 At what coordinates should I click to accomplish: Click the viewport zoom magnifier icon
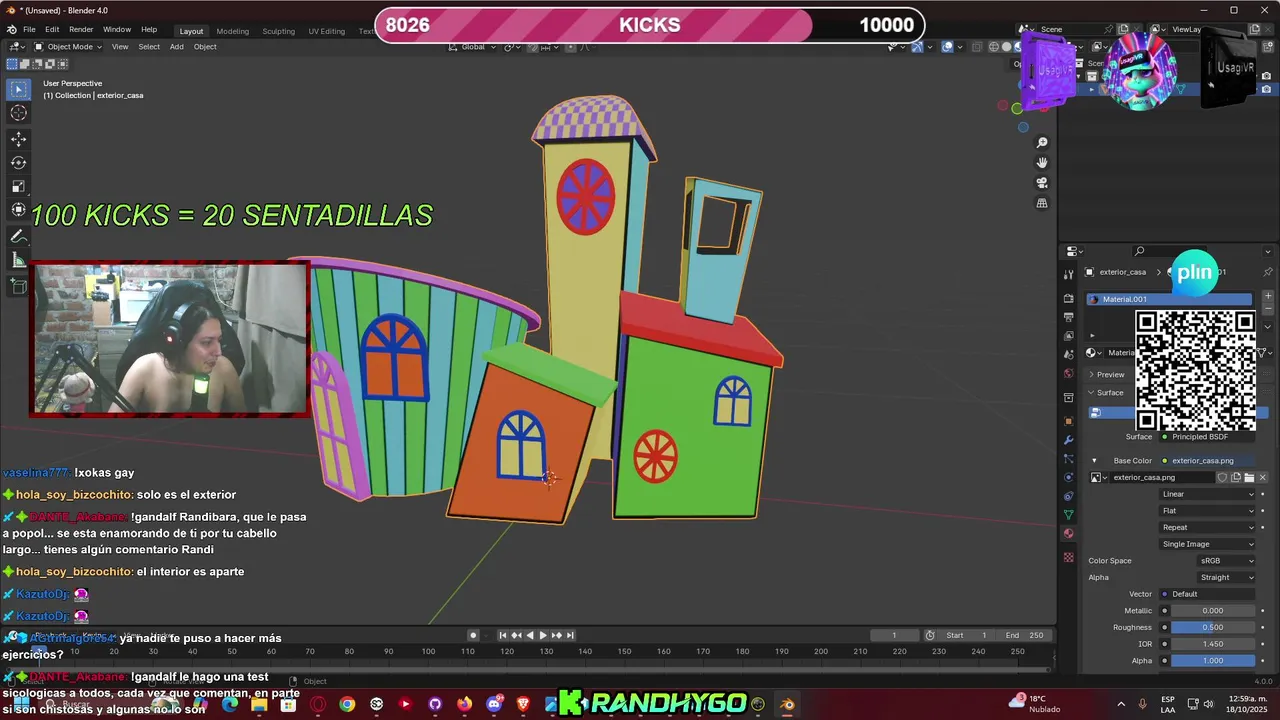pyautogui.click(x=1042, y=143)
